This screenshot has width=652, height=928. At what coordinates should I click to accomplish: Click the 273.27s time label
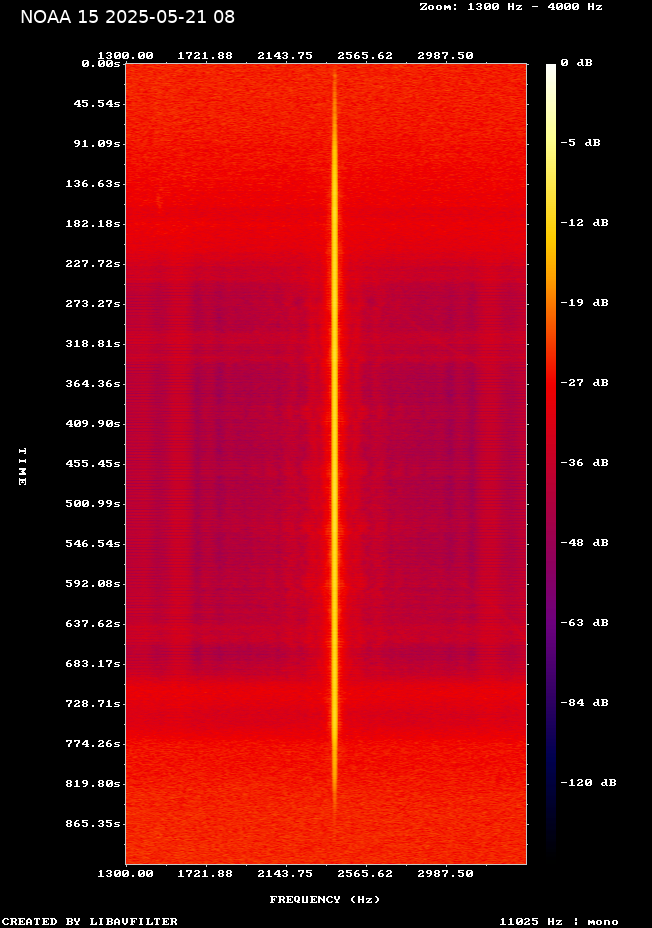93,304
